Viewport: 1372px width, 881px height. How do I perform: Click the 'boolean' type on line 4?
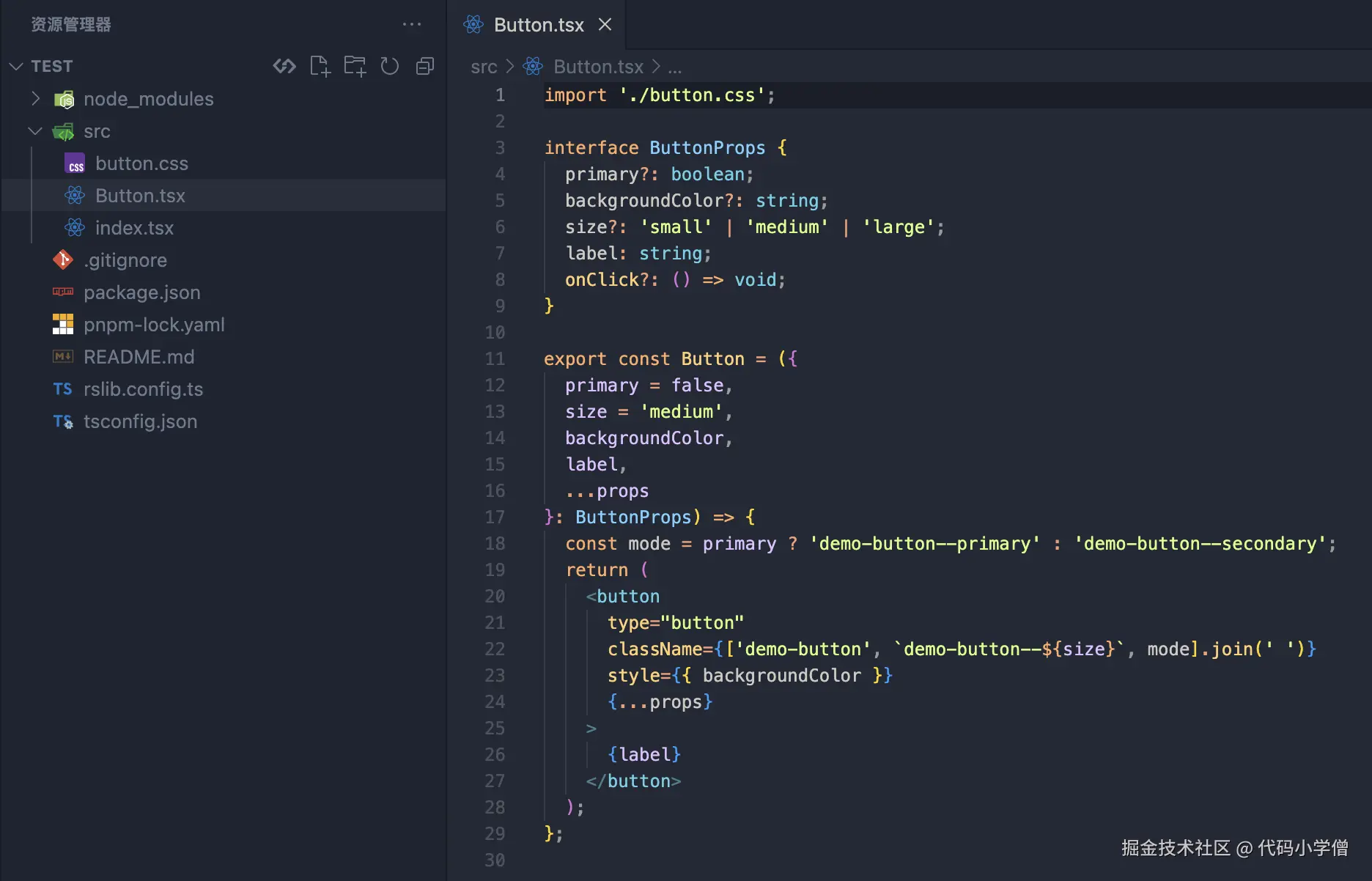pos(708,174)
